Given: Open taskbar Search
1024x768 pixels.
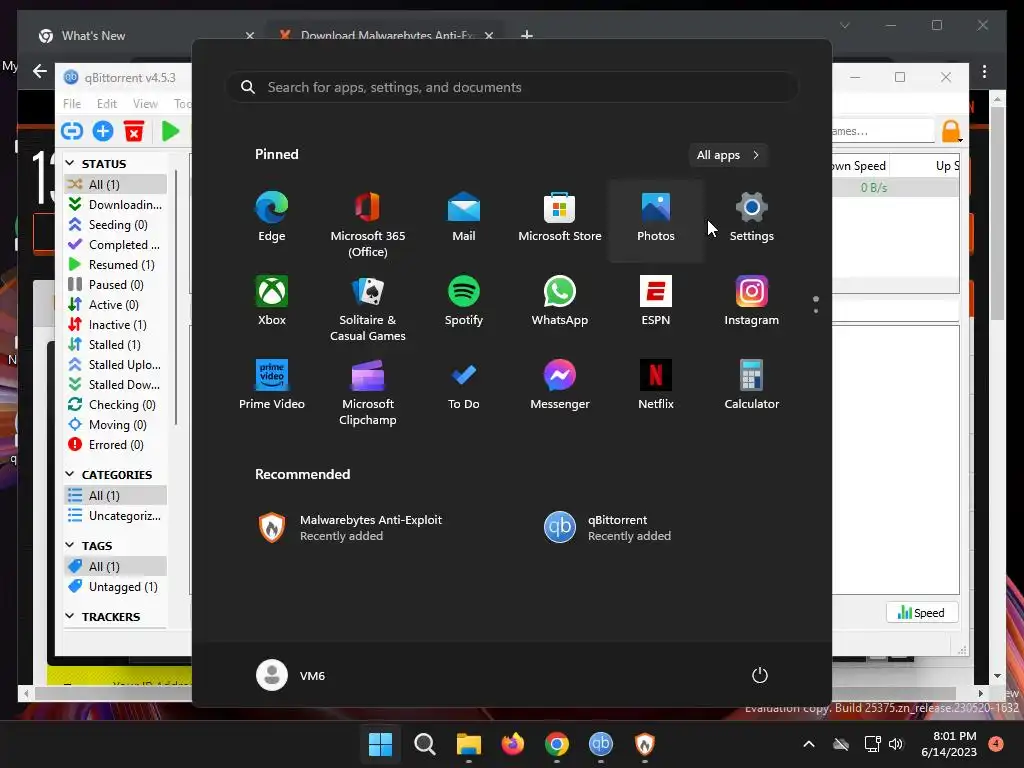Looking at the screenshot, I should [424, 744].
